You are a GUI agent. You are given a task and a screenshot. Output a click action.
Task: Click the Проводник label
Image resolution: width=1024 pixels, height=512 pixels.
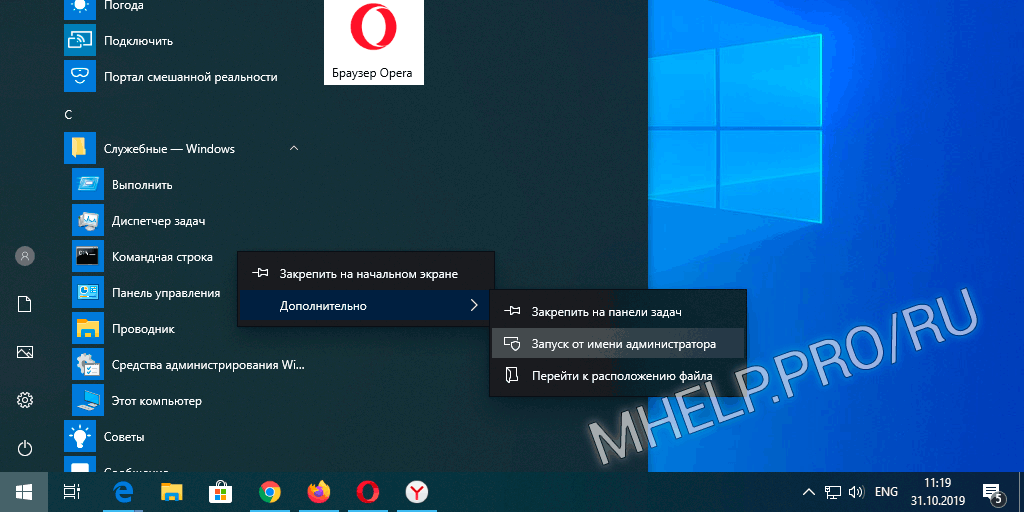coord(143,329)
